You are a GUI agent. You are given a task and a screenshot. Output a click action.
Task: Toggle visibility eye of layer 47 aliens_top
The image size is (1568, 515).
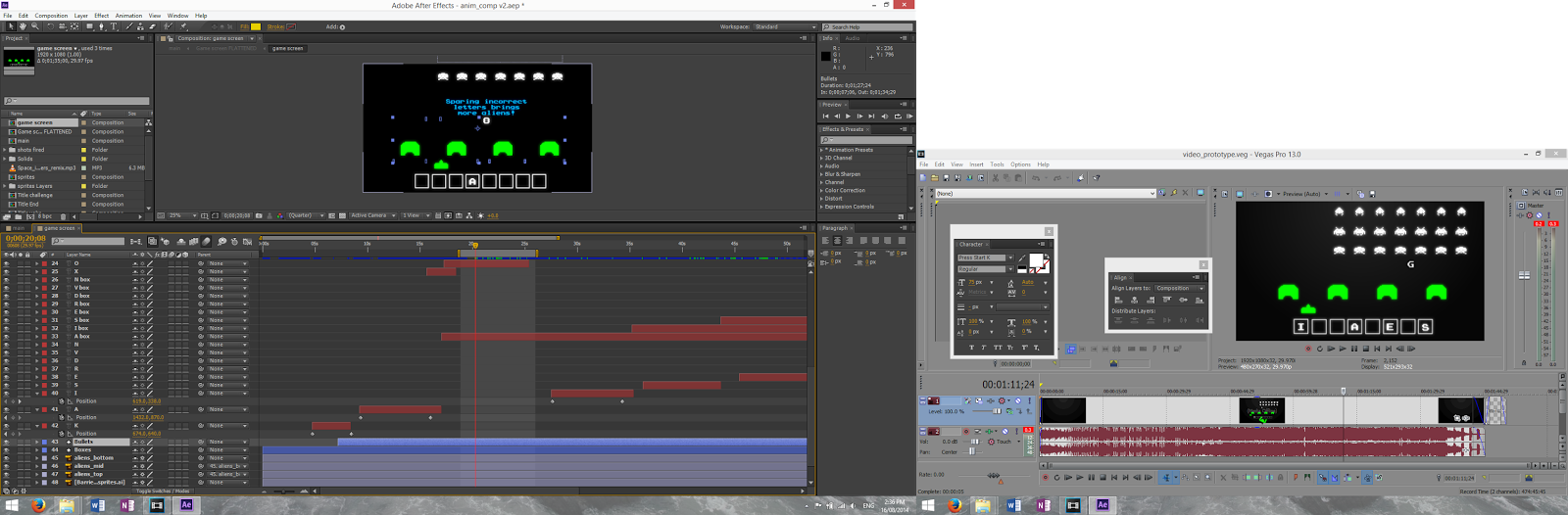point(6,474)
